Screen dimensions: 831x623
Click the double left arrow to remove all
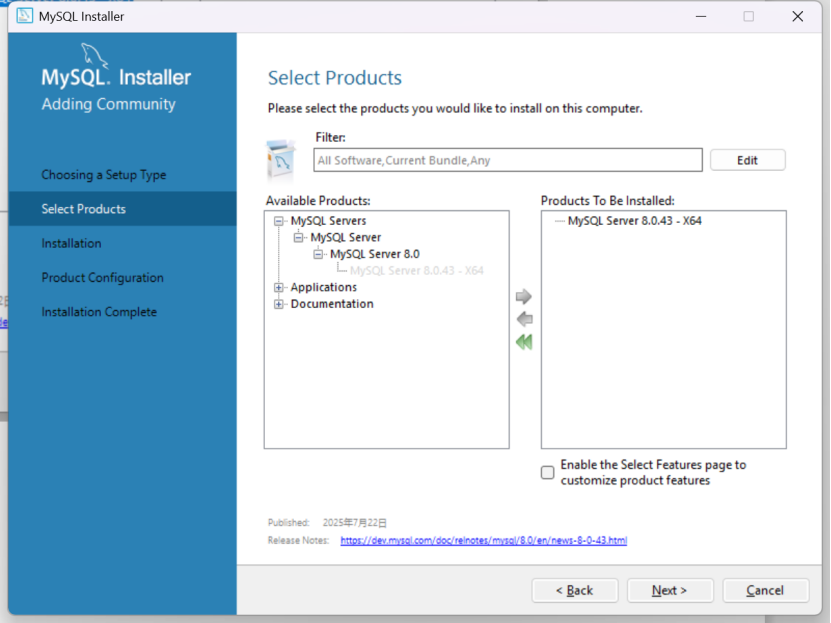pyautogui.click(x=524, y=341)
